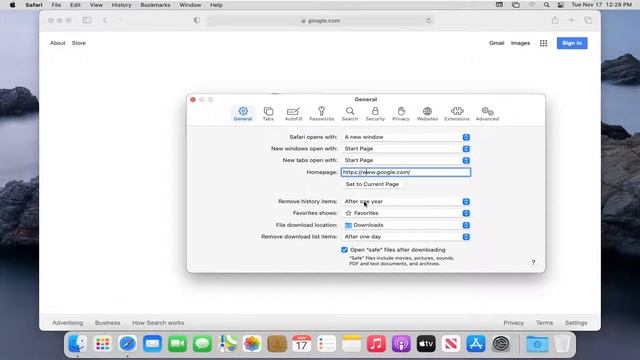Screen dimensions: 640x360
Task: Expand the 'New windows open with' dropdown
Action: (x=406, y=149)
